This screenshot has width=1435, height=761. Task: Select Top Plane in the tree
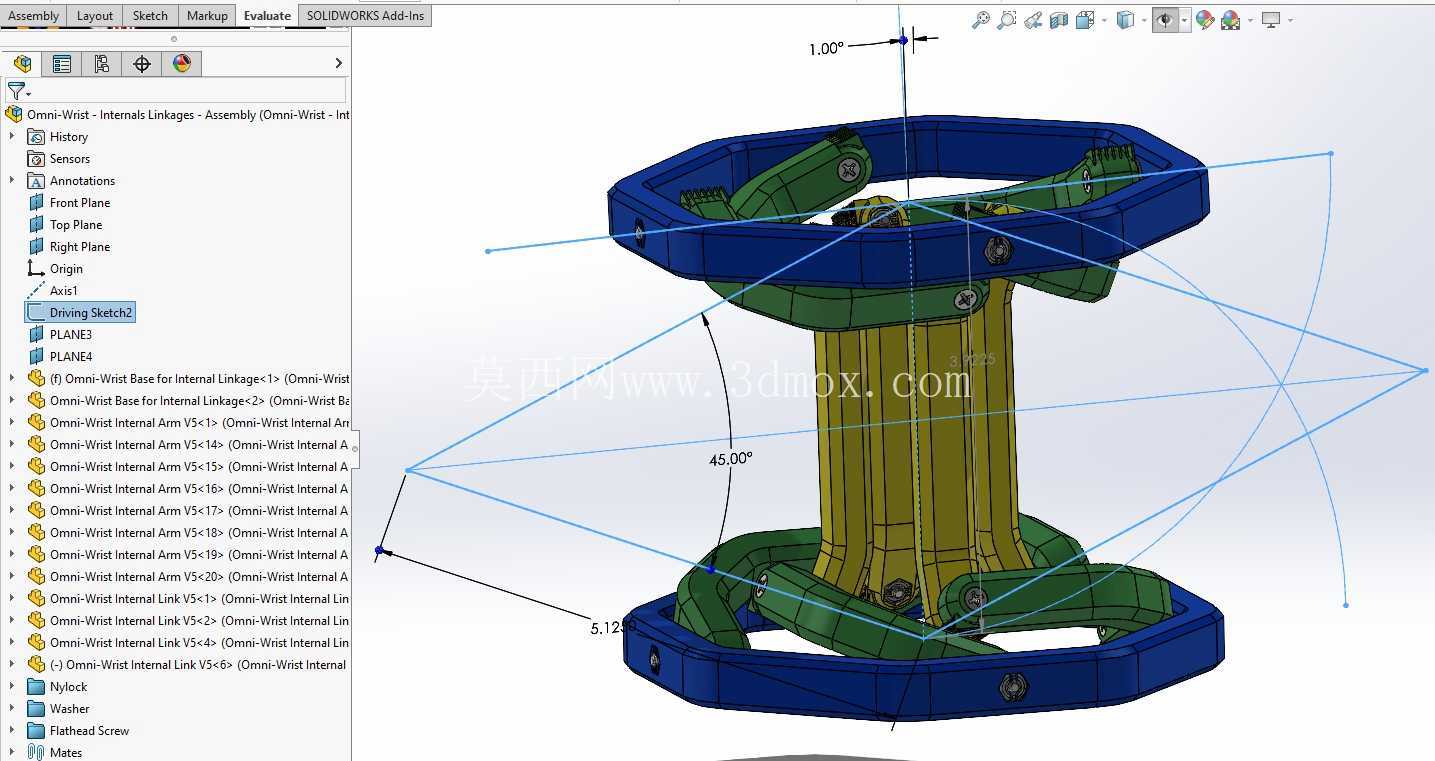coord(76,225)
